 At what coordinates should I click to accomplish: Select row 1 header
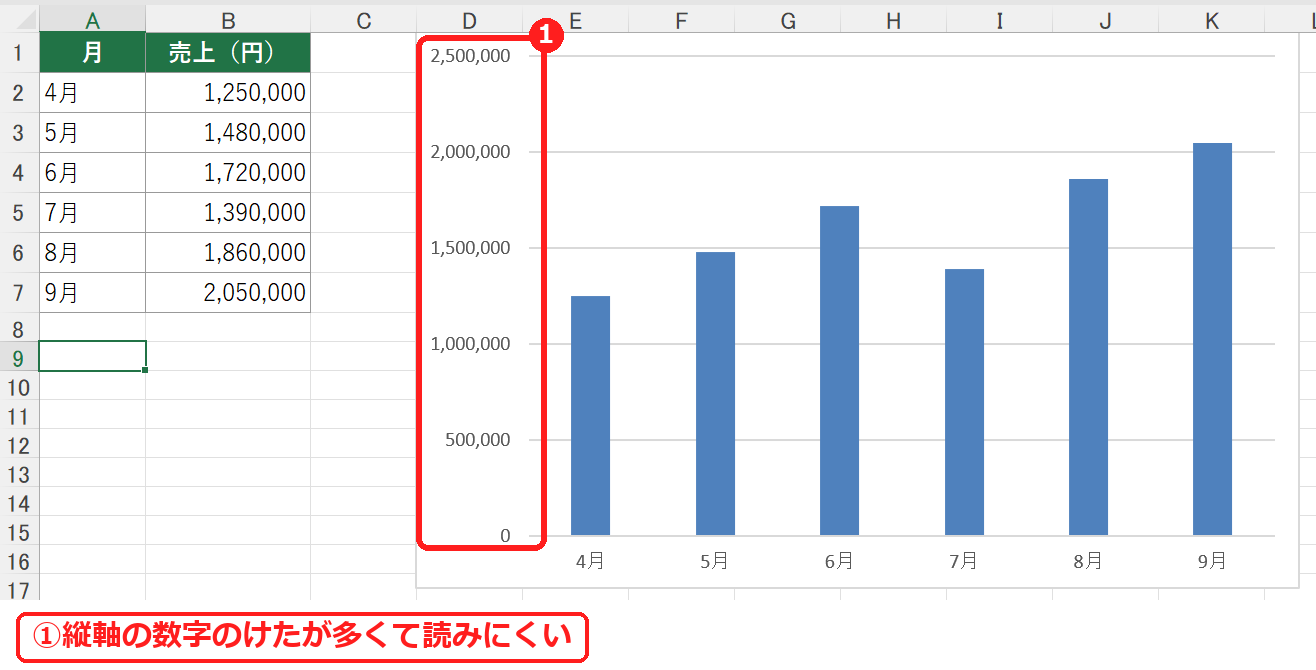point(19,53)
